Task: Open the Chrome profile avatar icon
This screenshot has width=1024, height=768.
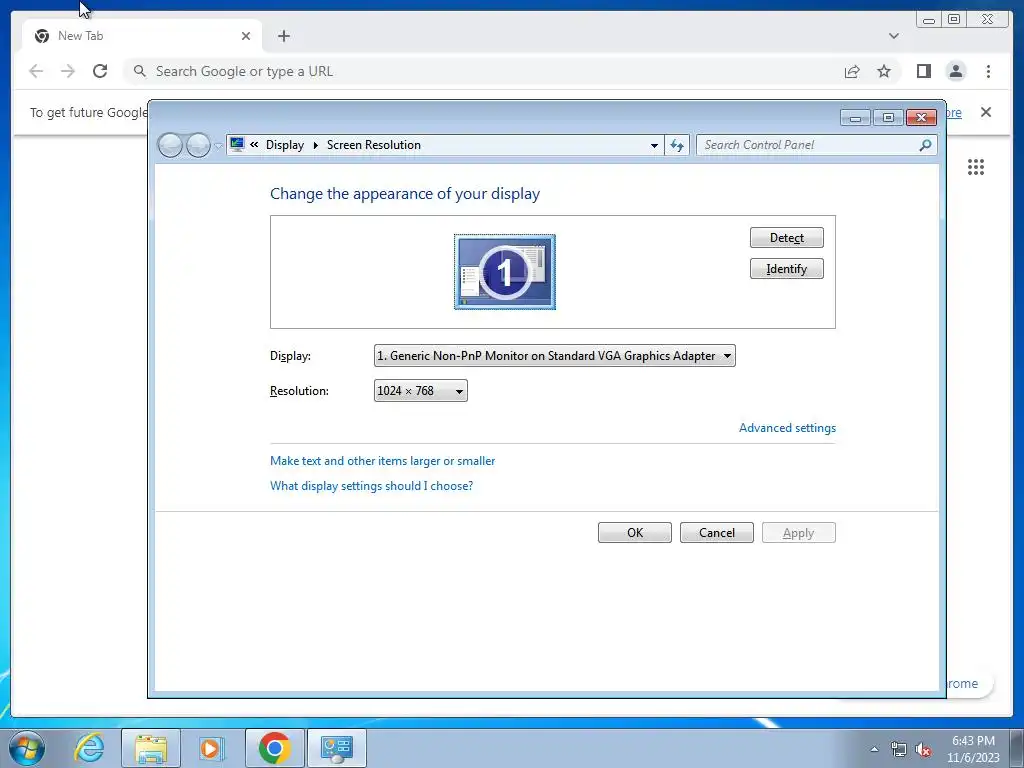Action: [955, 71]
